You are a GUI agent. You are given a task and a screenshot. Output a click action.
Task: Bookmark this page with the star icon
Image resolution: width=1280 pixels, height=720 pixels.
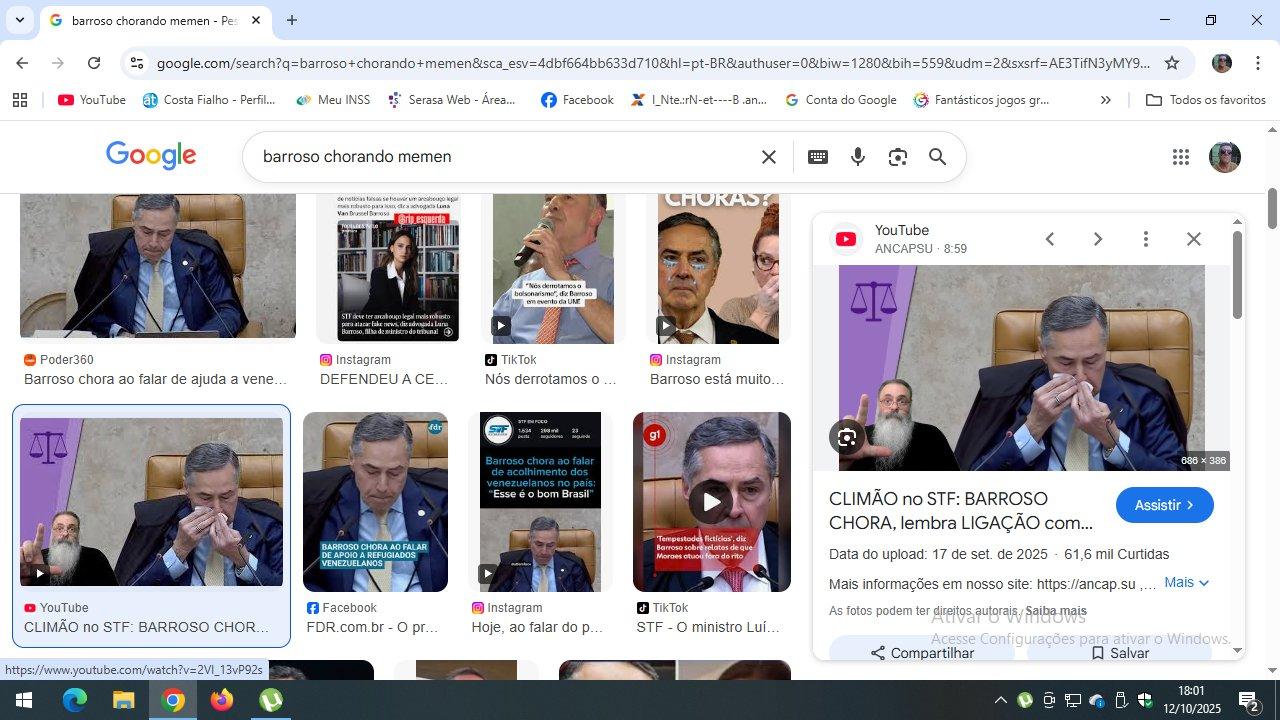click(1172, 63)
